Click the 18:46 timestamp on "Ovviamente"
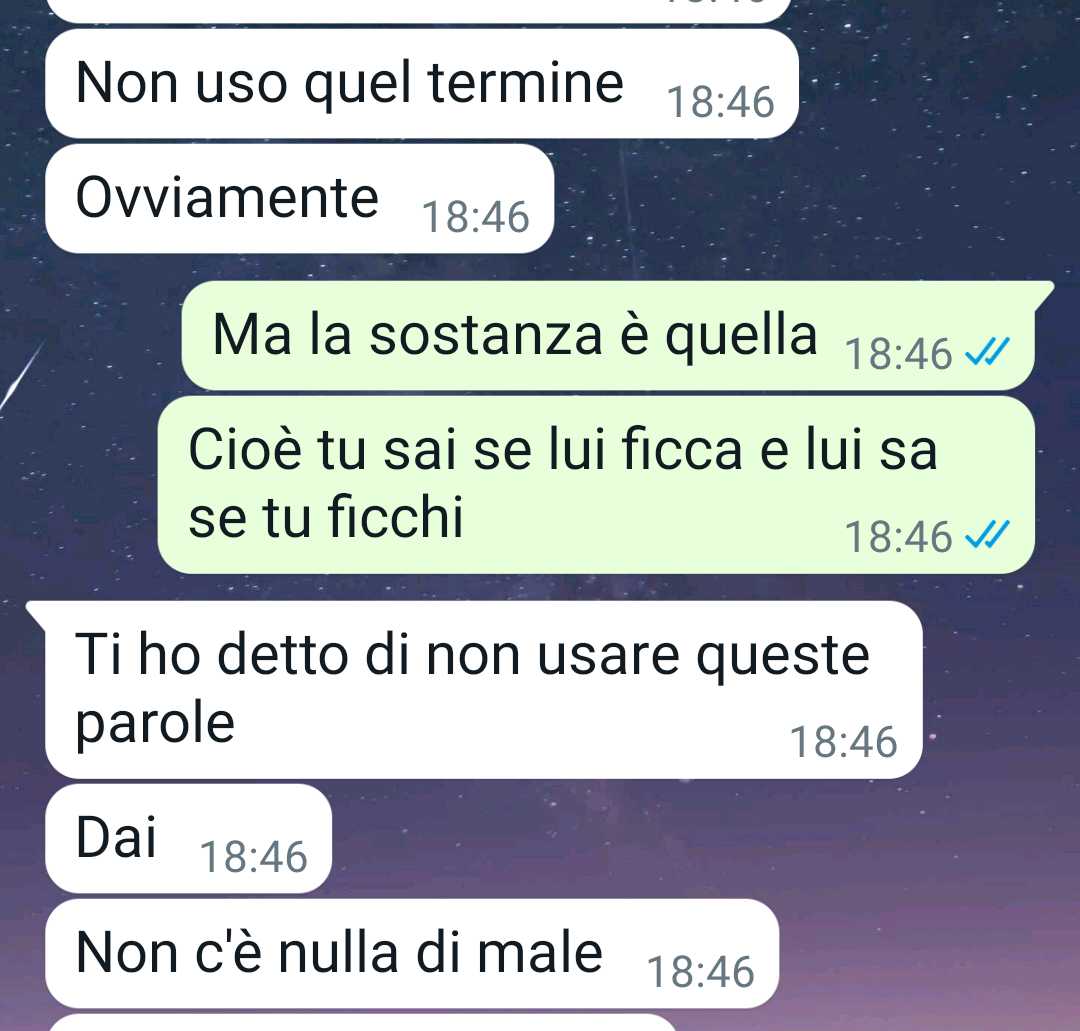Screen dimensions: 1080x1031 tap(475, 217)
